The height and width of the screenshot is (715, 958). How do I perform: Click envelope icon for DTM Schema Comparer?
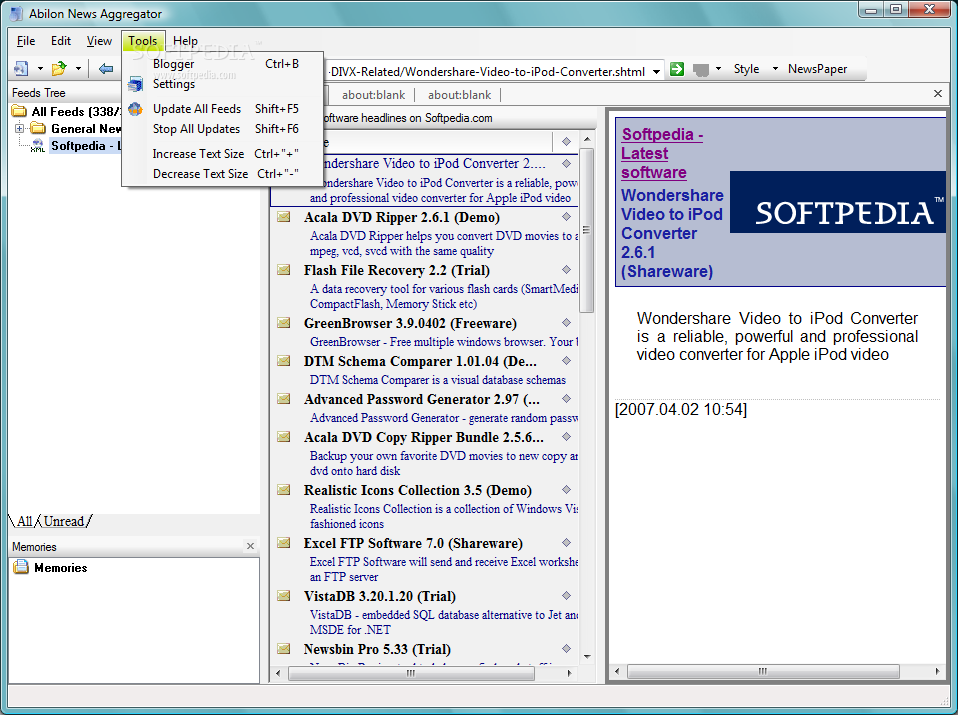[x=283, y=361]
